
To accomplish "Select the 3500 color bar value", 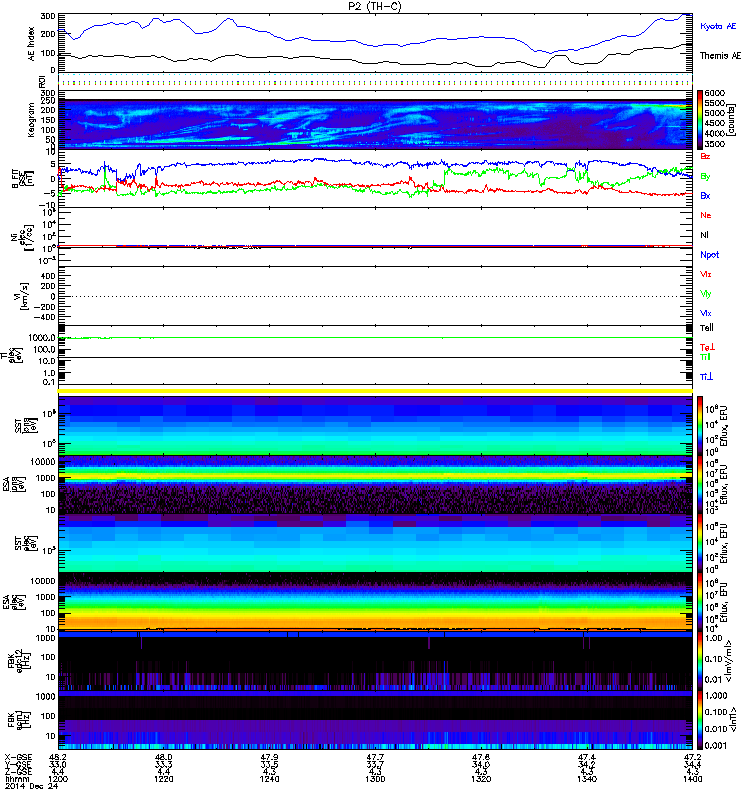I will click(x=715, y=144).
